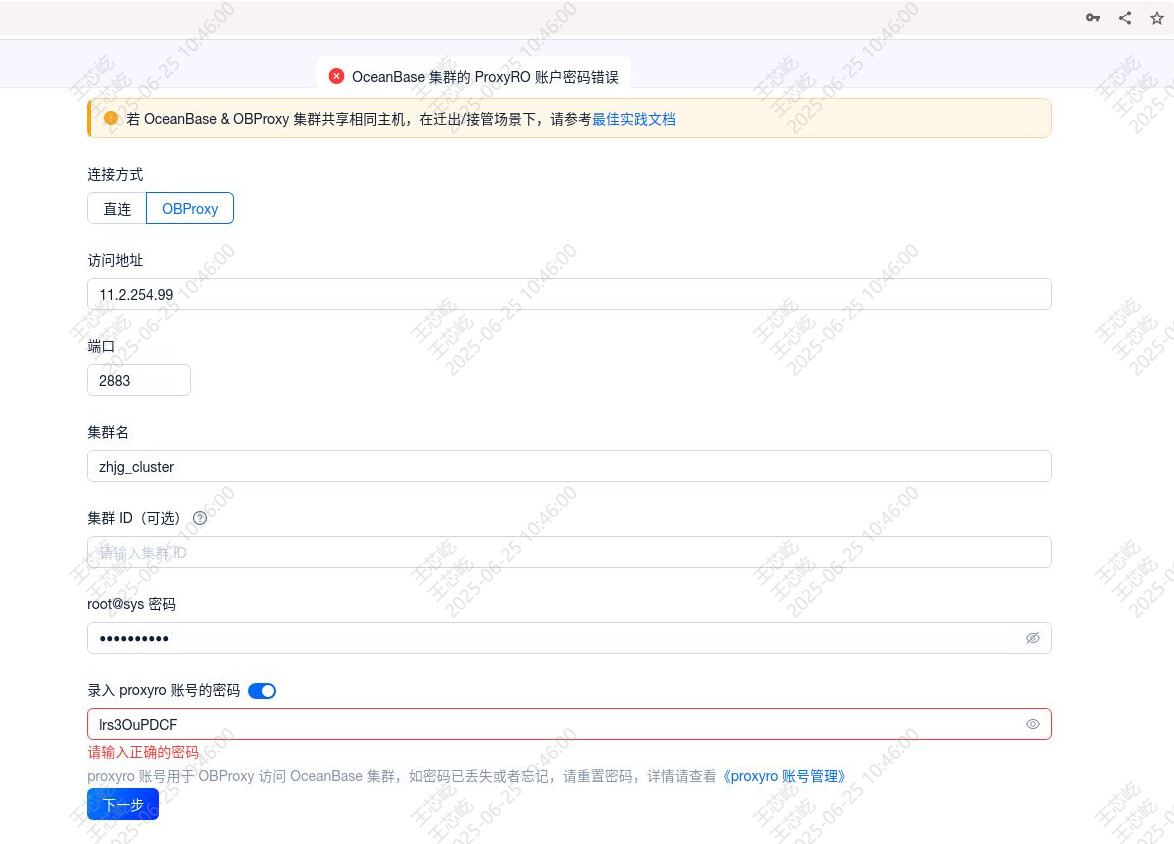The width and height of the screenshot is (1174, 844).
Task: Click the root@sys 密码 label
Action: 131,604
